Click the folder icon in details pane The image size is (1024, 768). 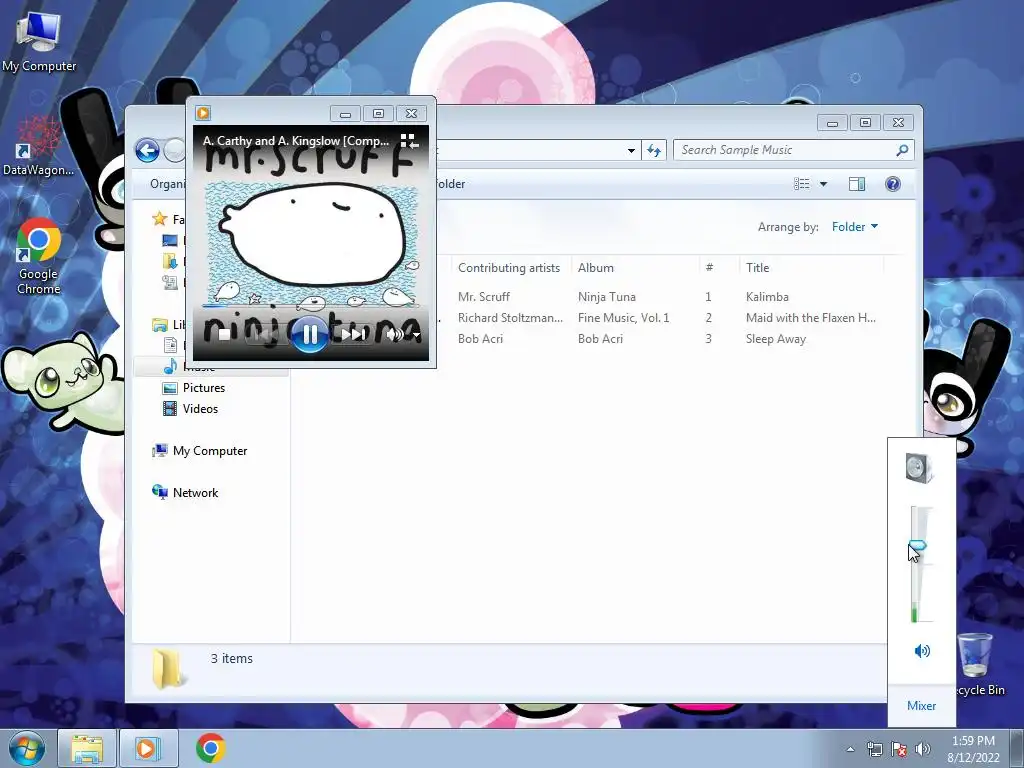[x=167, y=668]
